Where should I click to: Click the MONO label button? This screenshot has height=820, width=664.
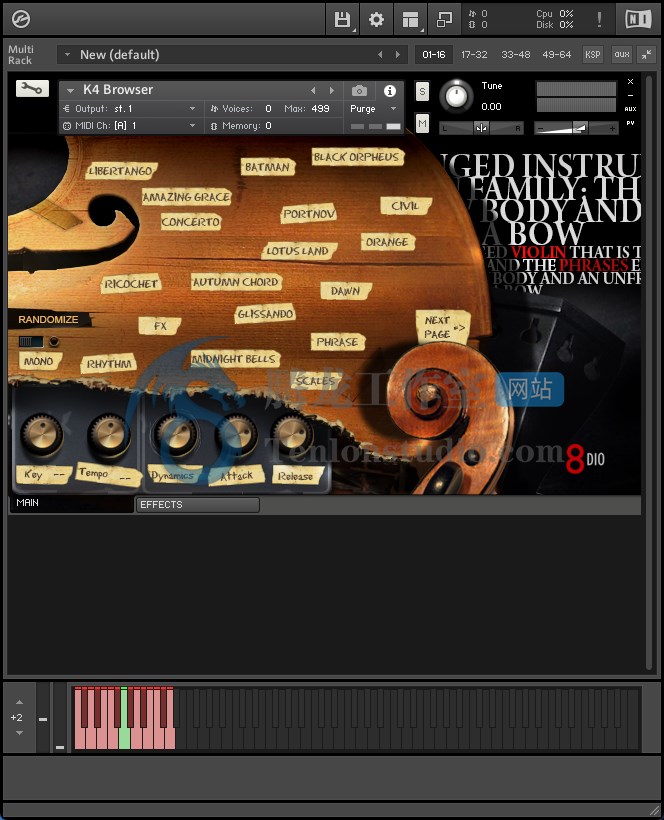tap(39, 361)
